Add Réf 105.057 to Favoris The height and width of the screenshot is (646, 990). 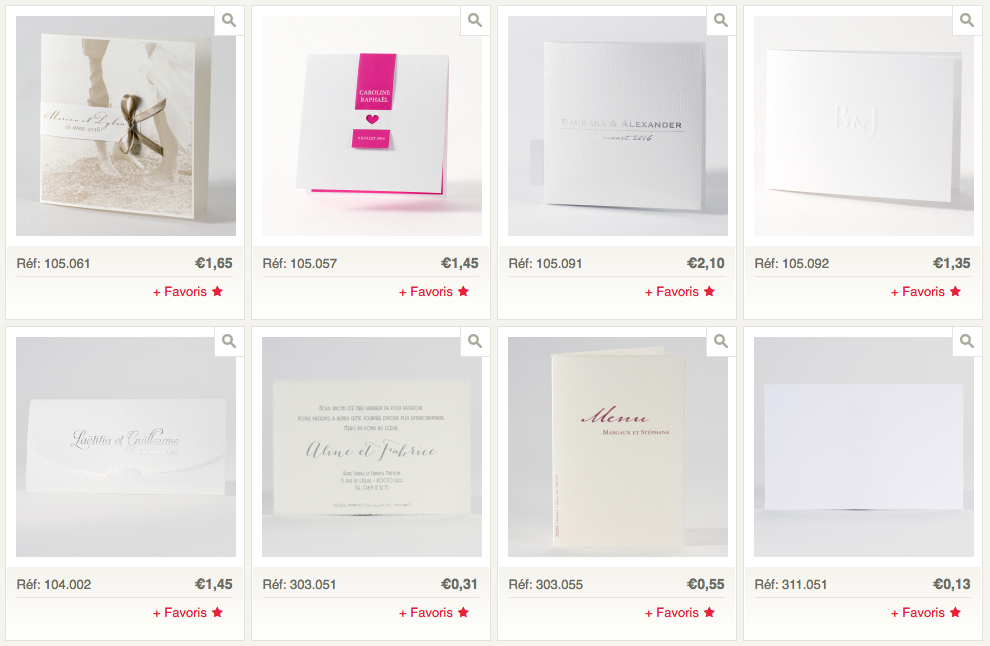click(x=434, y=292)
